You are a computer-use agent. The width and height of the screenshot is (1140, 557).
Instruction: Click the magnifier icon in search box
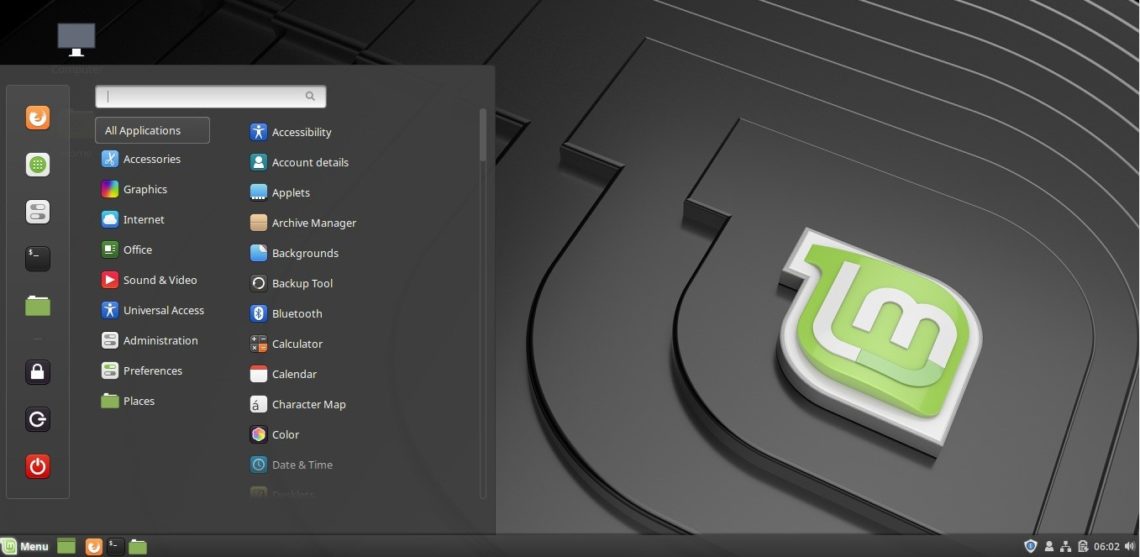click(310, 96)
